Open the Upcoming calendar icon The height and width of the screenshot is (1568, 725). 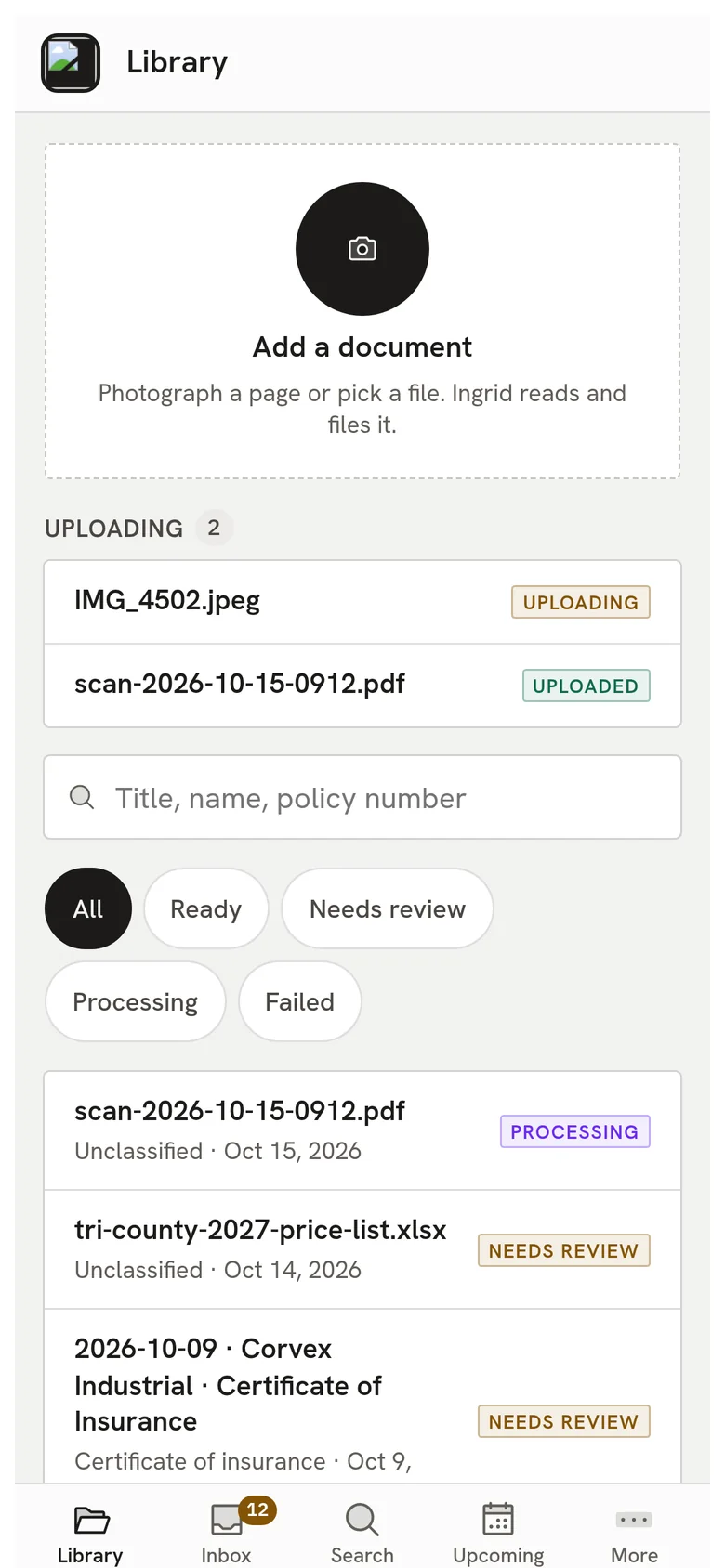coord(498,1520)
